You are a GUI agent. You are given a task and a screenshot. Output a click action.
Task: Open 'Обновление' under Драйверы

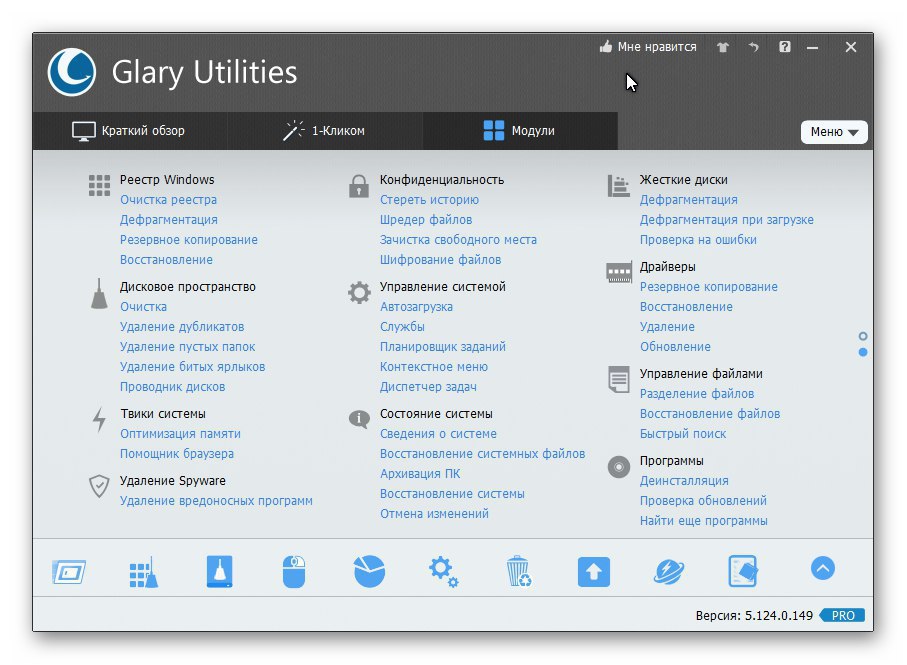pyautogui.click(x=675, y=346)
